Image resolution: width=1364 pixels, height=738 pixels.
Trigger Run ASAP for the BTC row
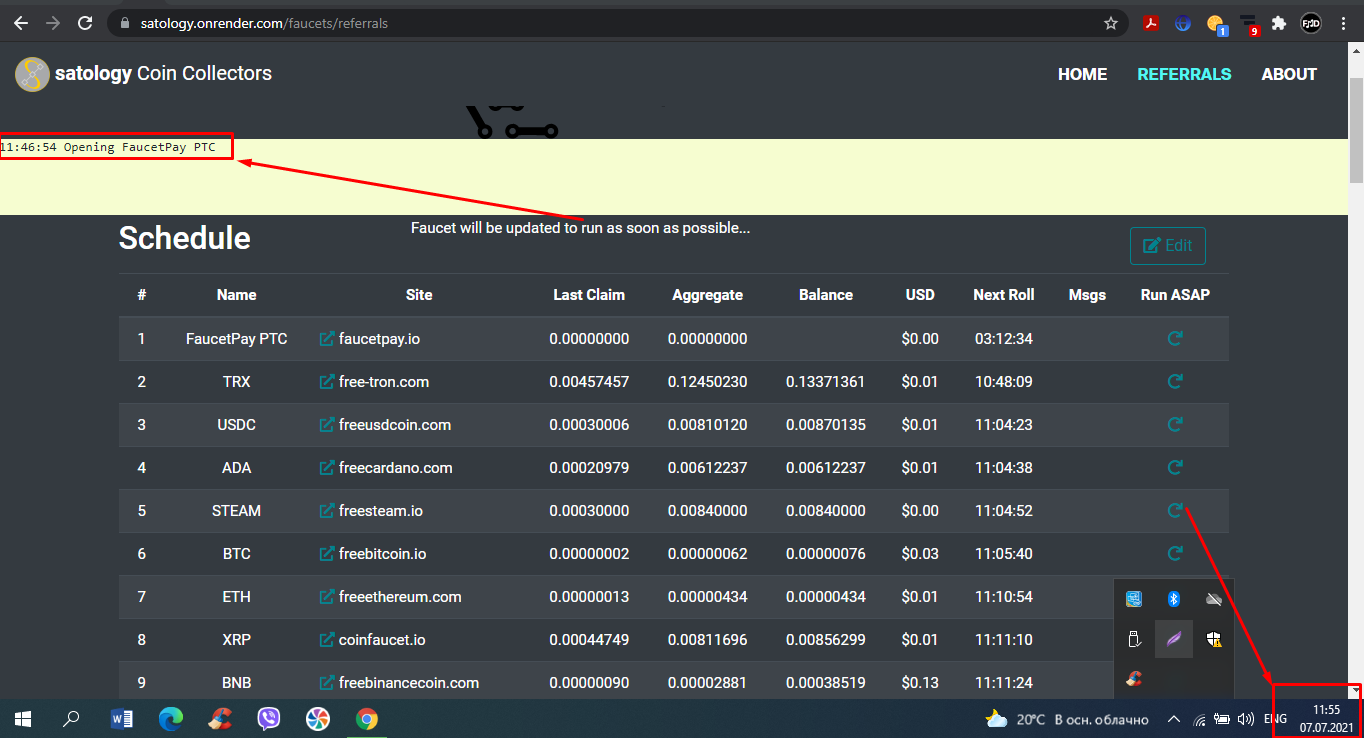click(x=1175, y=553)
